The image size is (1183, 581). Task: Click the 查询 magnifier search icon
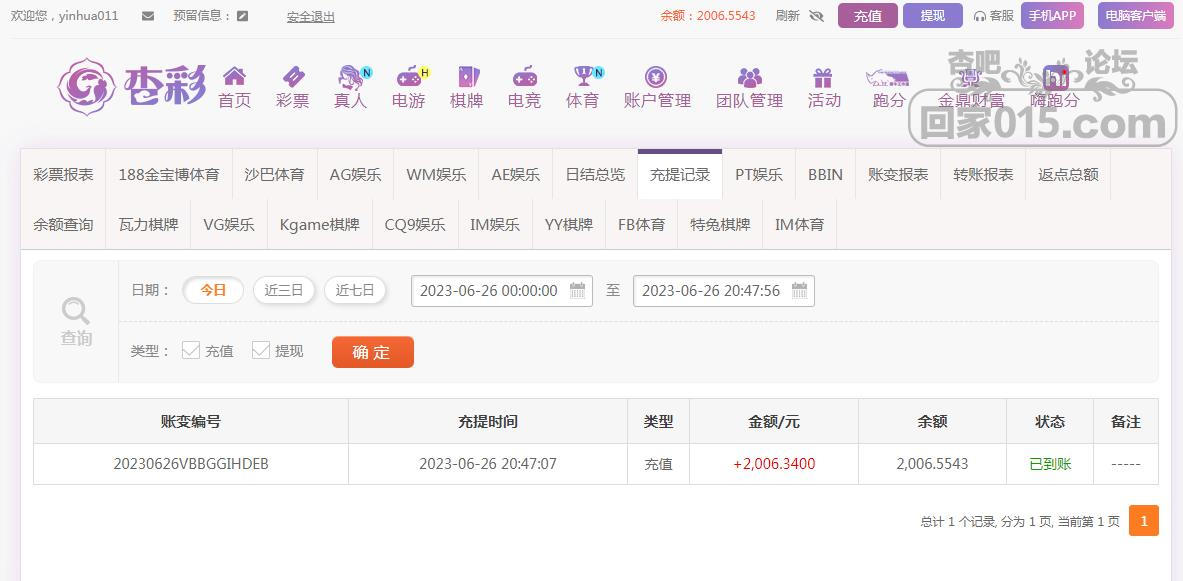point(75,310)
